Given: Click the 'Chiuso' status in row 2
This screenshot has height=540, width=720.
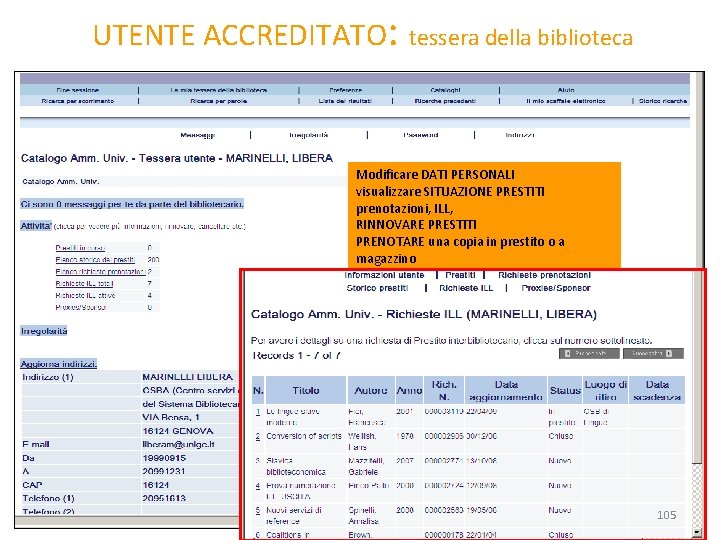Looking at the screenshot, I should (561, 436).
